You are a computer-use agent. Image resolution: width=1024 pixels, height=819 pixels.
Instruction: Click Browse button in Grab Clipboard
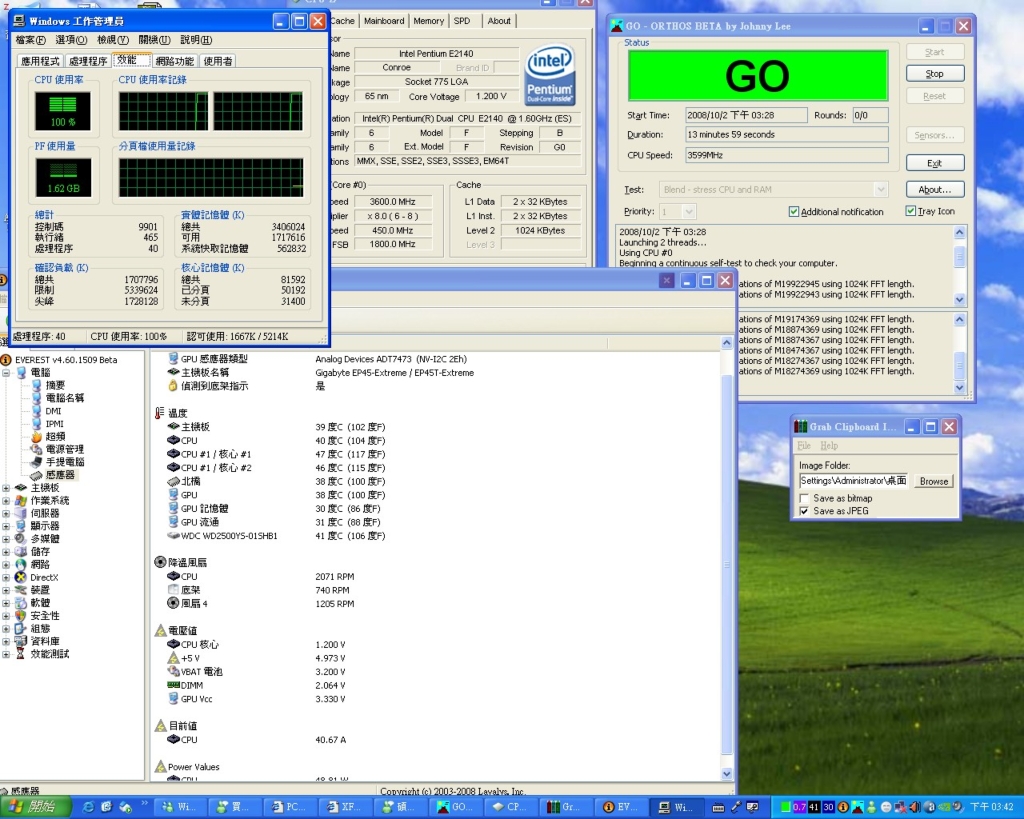click(934, 481)
